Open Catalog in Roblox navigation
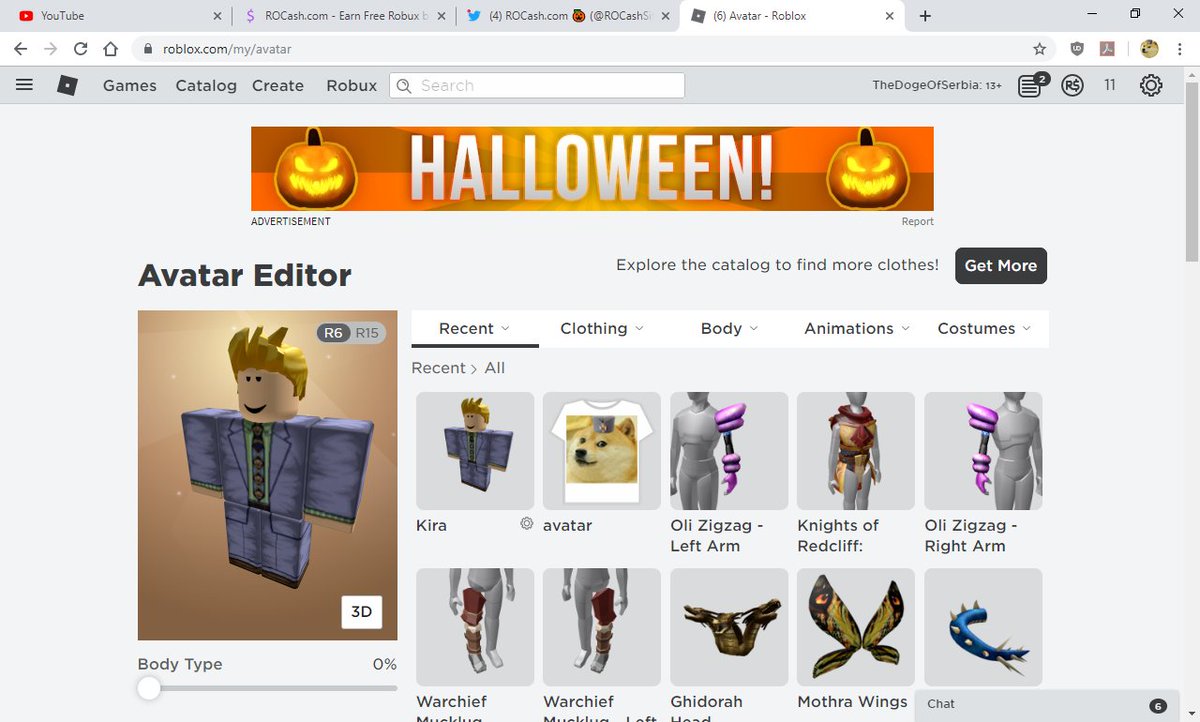This screenshot has width=1200, height=722. 206,86
